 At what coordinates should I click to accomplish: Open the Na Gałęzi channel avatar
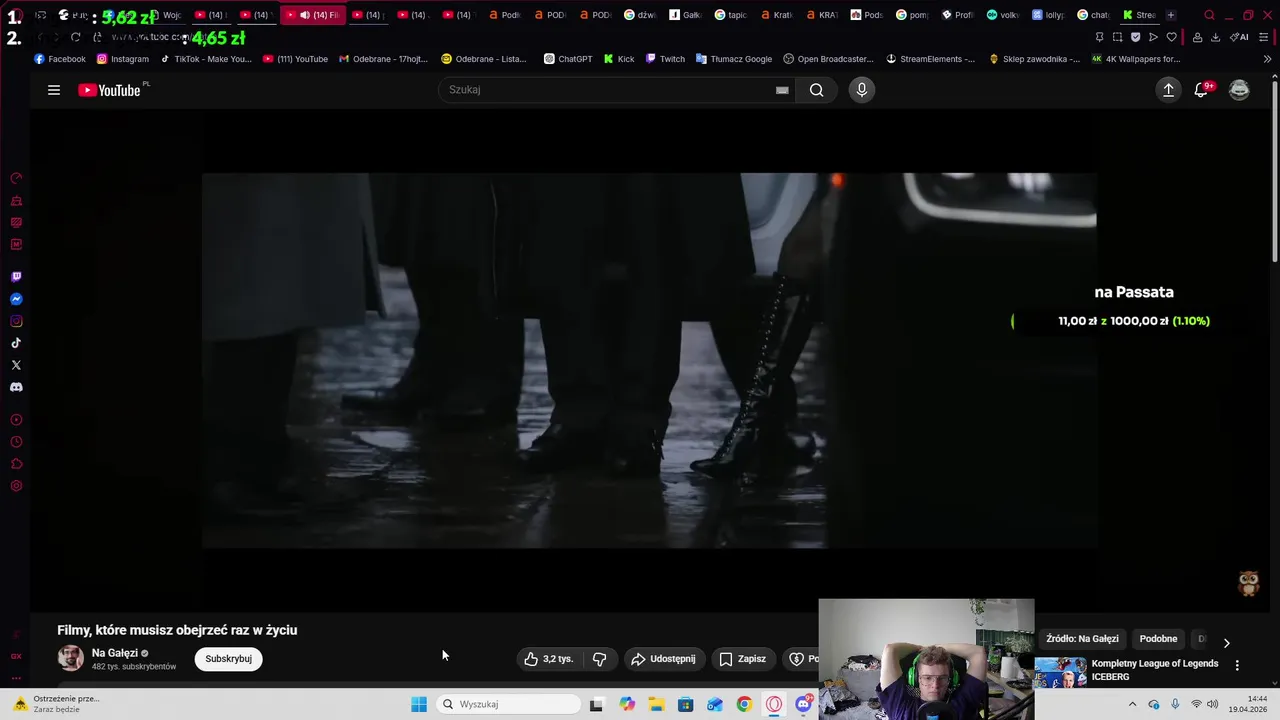click(x=70, y=658)
